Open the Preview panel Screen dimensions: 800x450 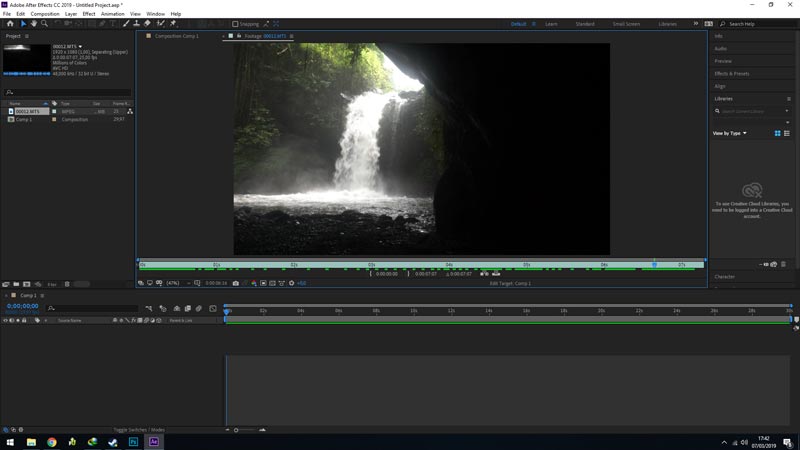723,61
